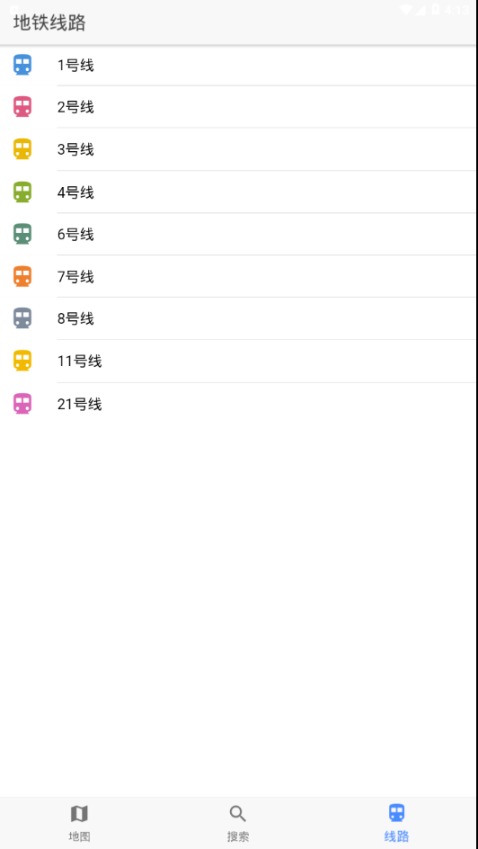Select the 线路 lines tab
Screen dimensions: 478x849
click(397, 823)
